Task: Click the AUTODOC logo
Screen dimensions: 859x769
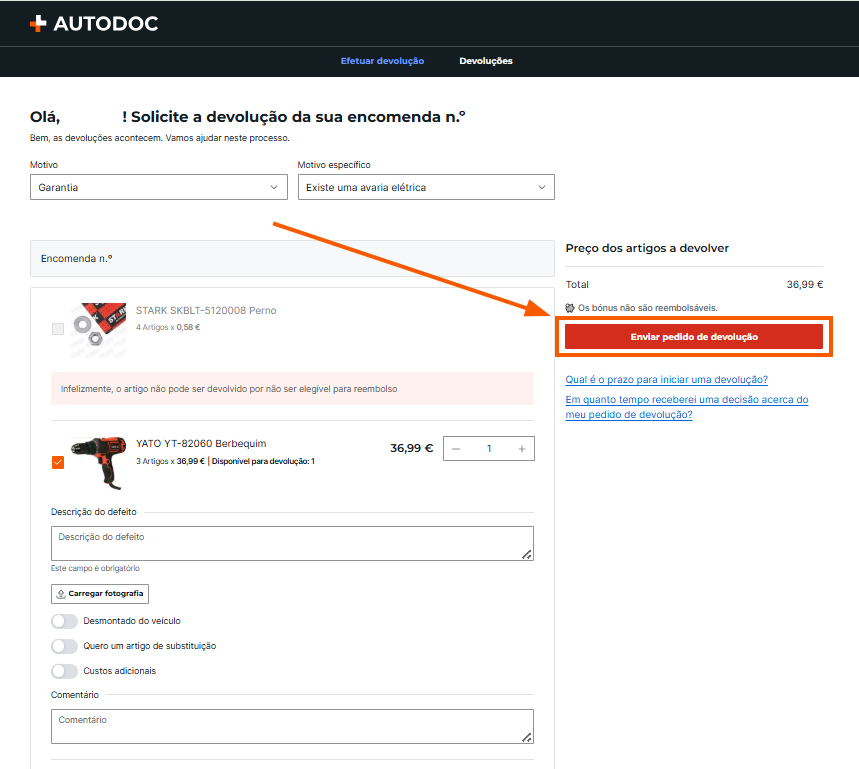Action: 94,24
